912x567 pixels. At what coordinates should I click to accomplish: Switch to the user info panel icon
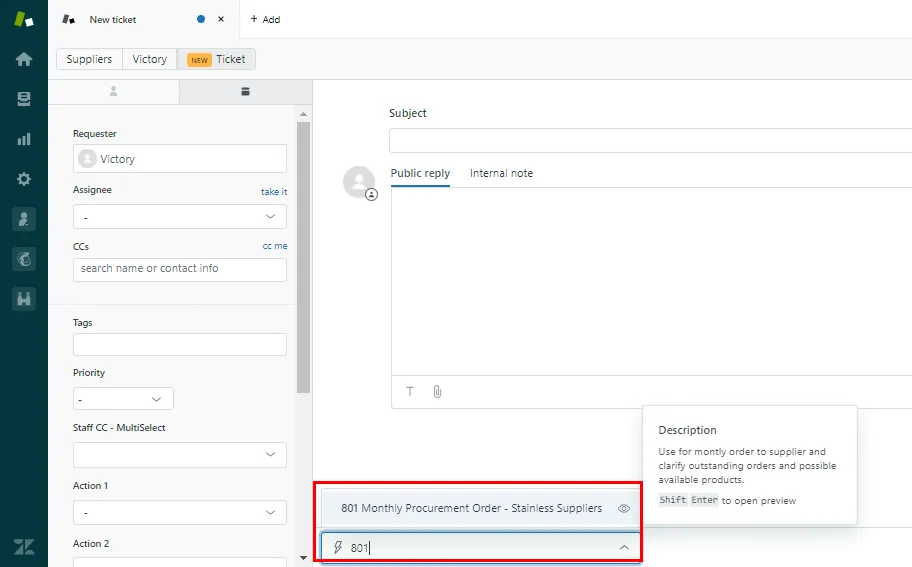(113, 91)
